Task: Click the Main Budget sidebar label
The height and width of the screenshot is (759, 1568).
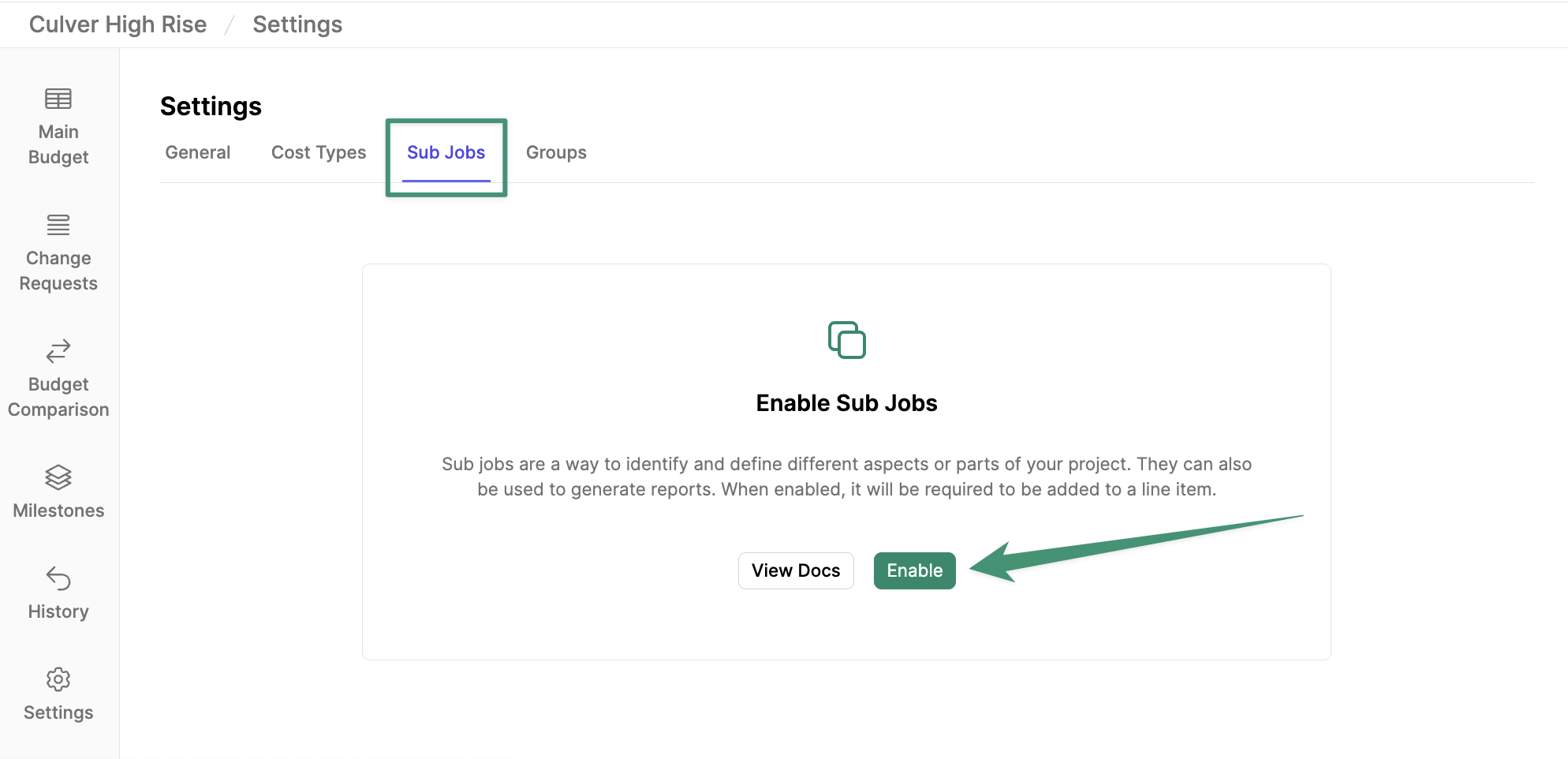Action: (x=58, y=144)
